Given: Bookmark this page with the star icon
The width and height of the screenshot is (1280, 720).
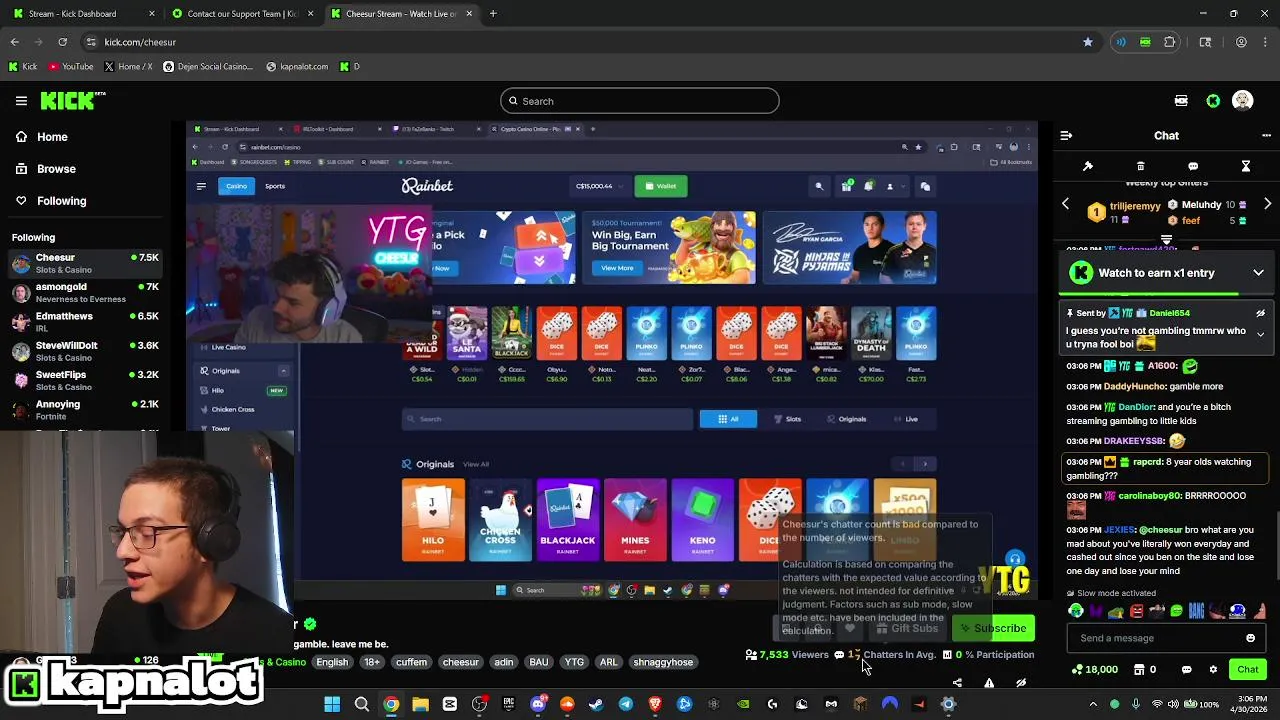Looking at the screenshot, I should [x=1088, y=42].
